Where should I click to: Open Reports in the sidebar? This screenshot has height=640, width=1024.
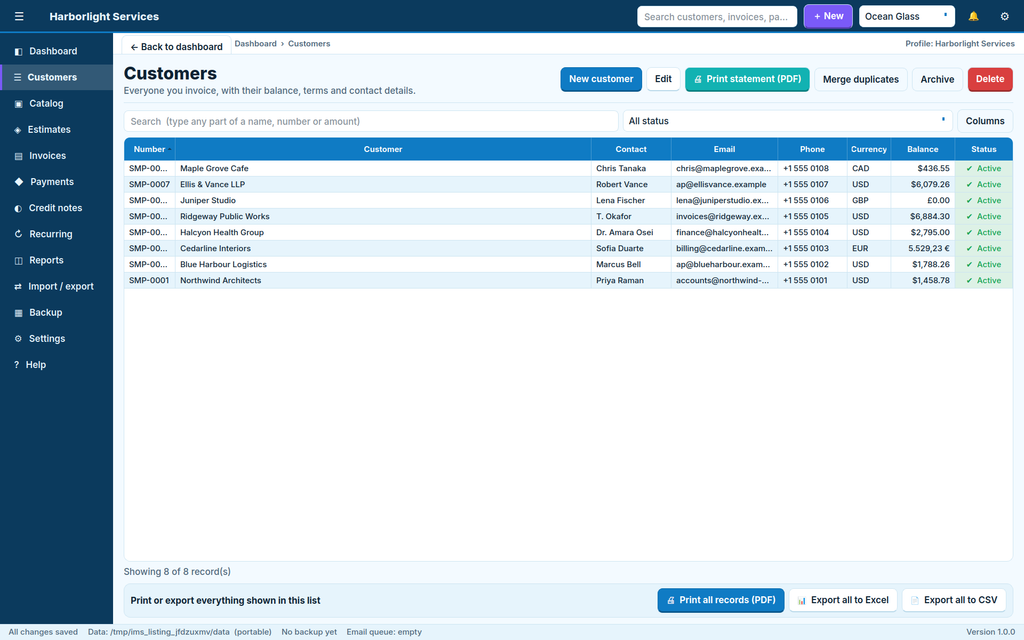pyautogui.click(x=57, y=260)
